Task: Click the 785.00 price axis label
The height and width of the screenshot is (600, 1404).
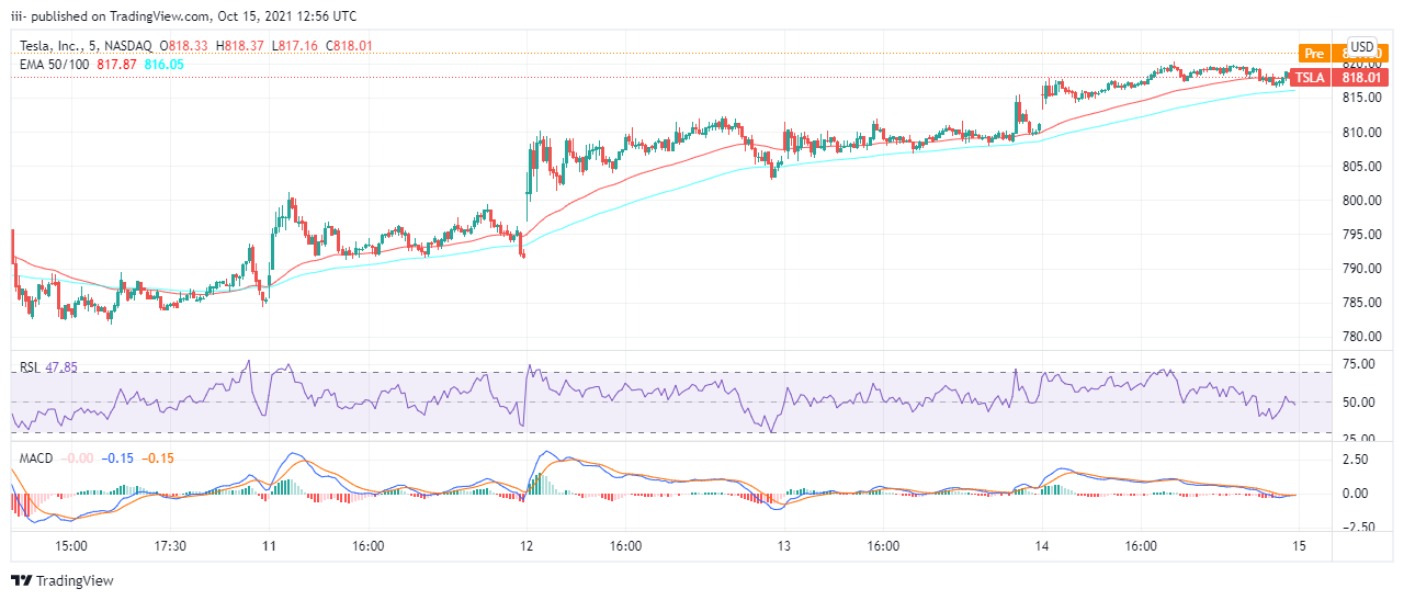Action: (x=1362, y=302)
